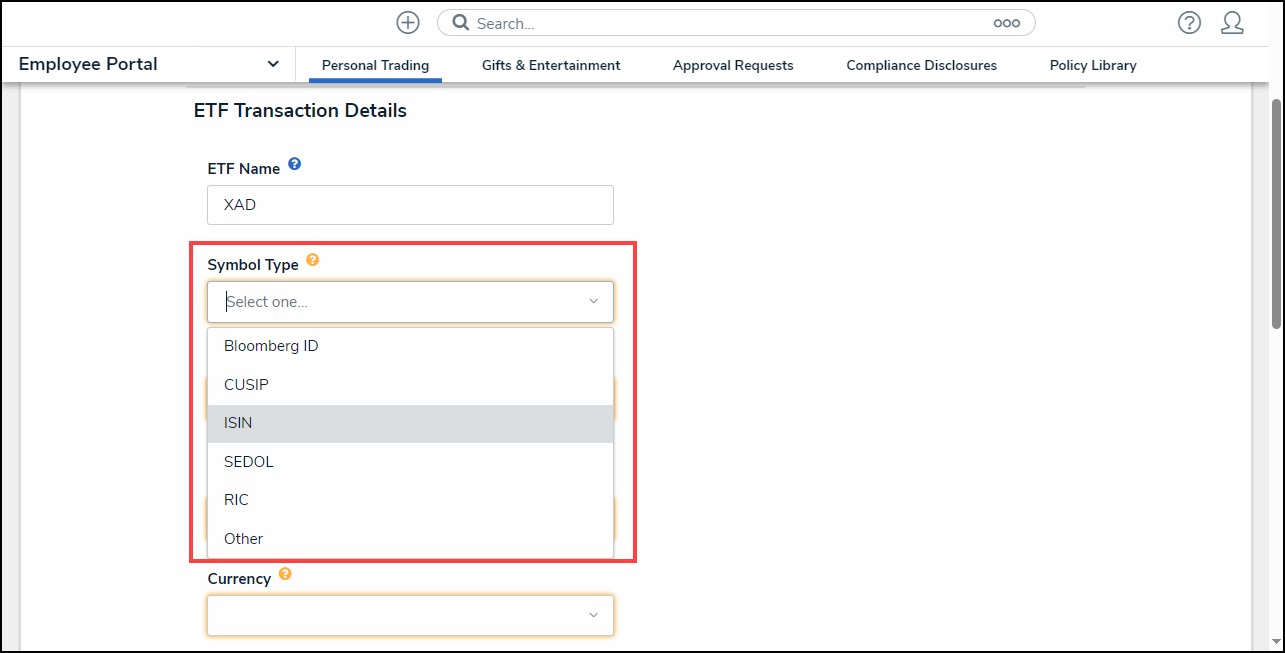Collapse the Symbol Type dropdown arrow
Screen dimensions: 1285x653
[x=593, y=301]
